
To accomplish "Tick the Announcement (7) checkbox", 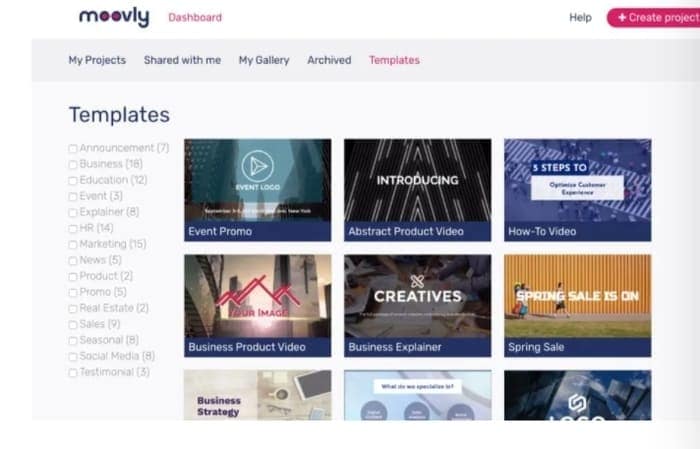I will pyautogui.click(x=73, y=148).
